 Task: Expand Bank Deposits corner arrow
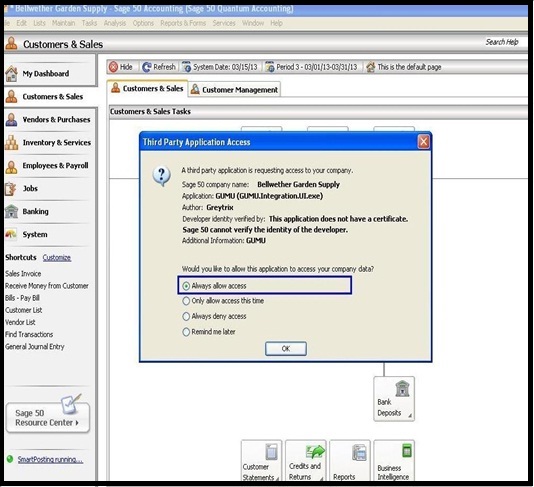[x=410, y=415]
